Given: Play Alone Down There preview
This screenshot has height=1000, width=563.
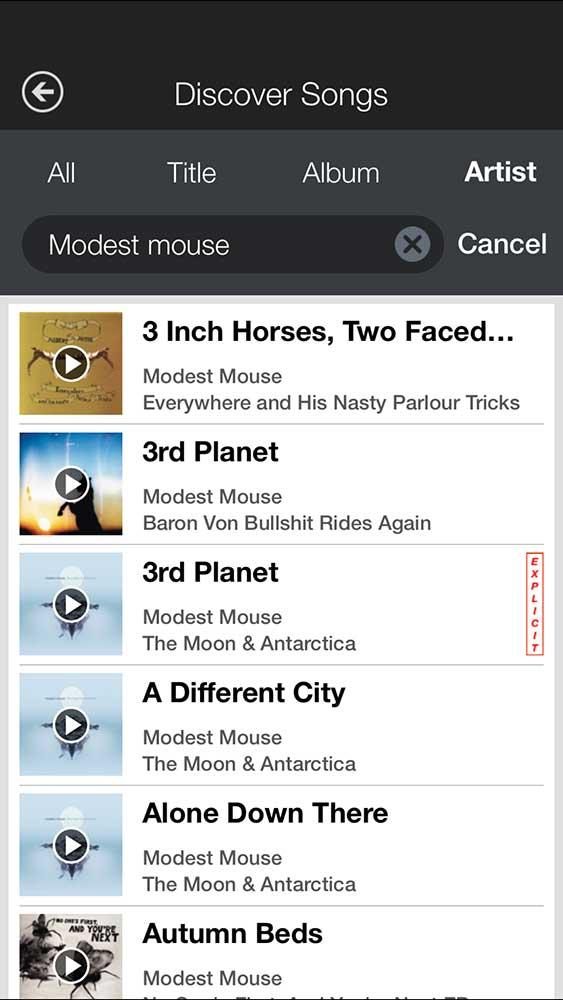Looking at the screenshot, I should pyautogui.click(x=71, y=846).
